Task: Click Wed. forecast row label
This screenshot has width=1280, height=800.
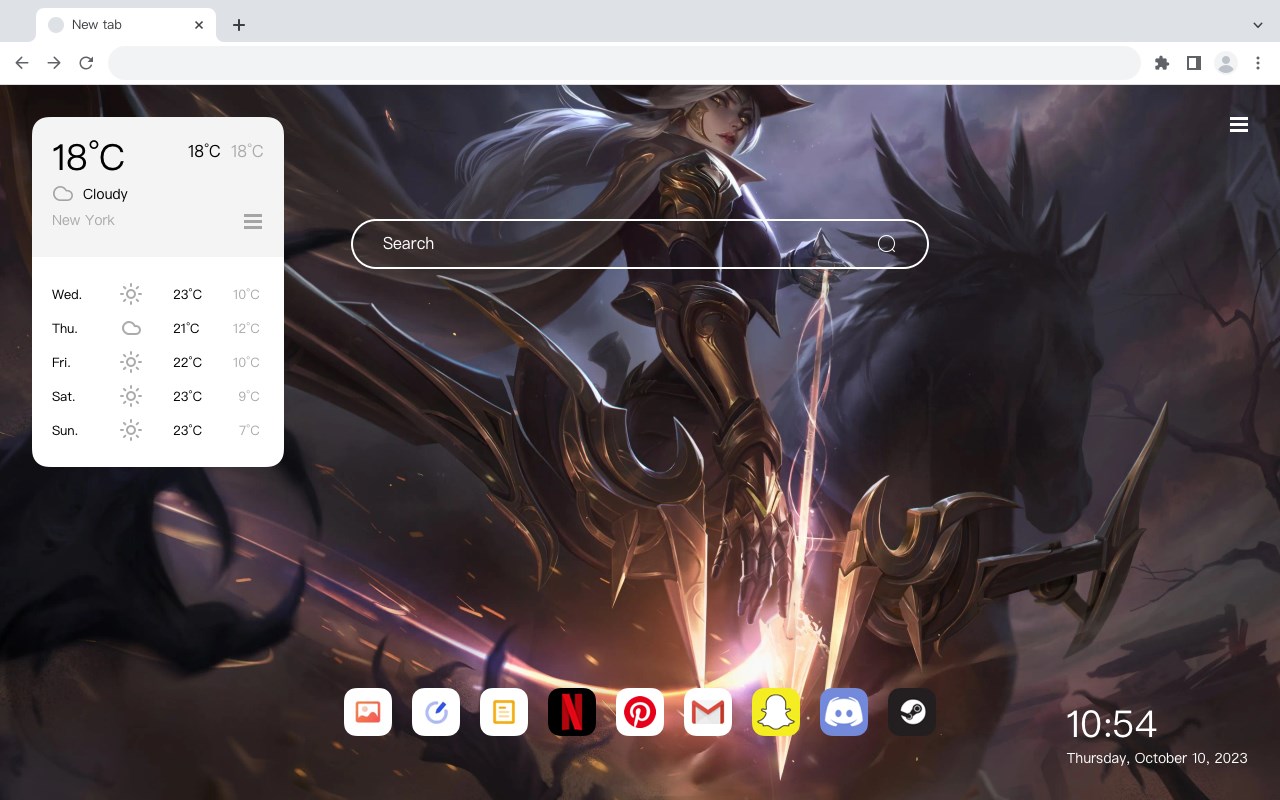Action: [x=67, y=294]
